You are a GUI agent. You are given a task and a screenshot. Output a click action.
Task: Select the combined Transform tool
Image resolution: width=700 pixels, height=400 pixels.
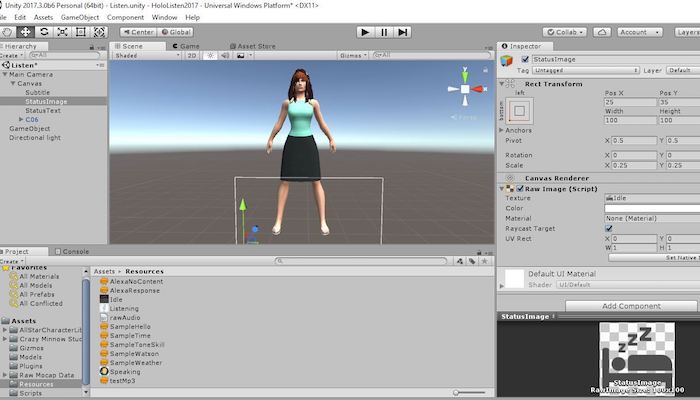pyautogui.click(x=99, y=32)
